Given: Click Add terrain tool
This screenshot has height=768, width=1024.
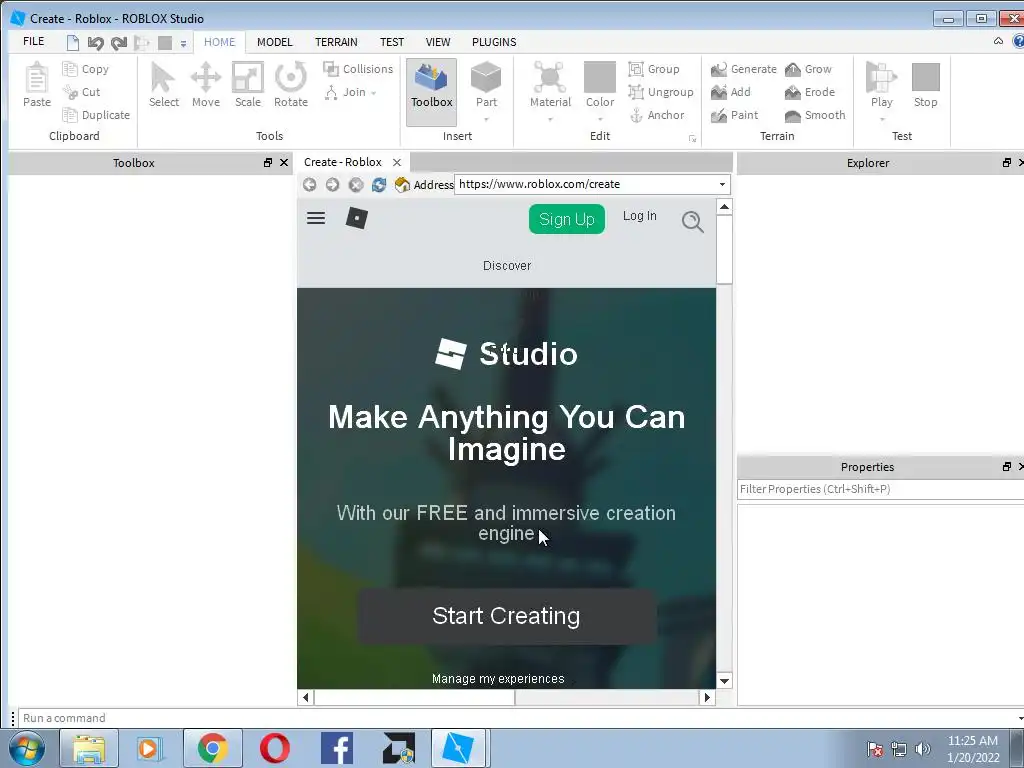Looking at the screenshot, I should point(730,92).
